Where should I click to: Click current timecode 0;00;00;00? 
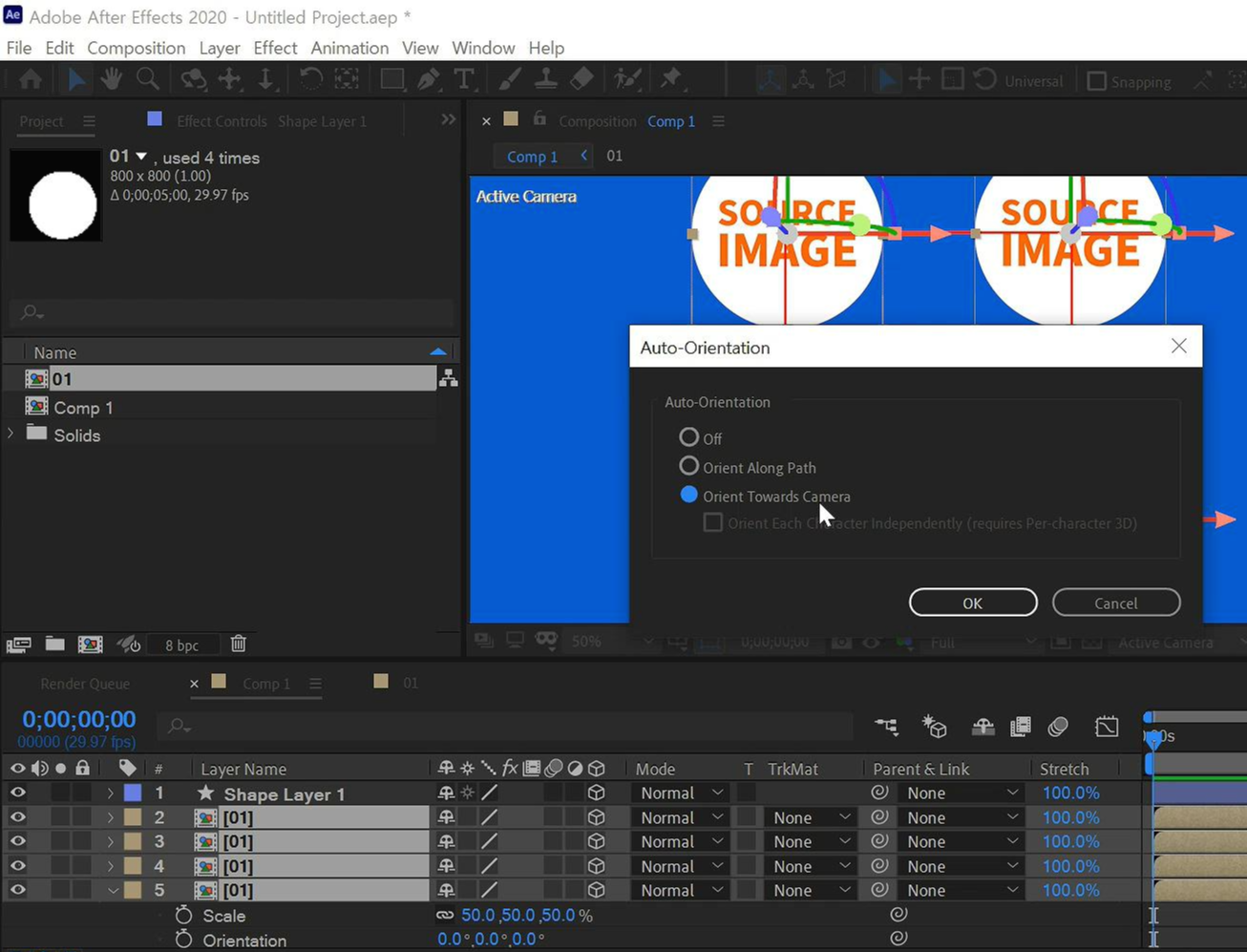click(x=79, y=719)
